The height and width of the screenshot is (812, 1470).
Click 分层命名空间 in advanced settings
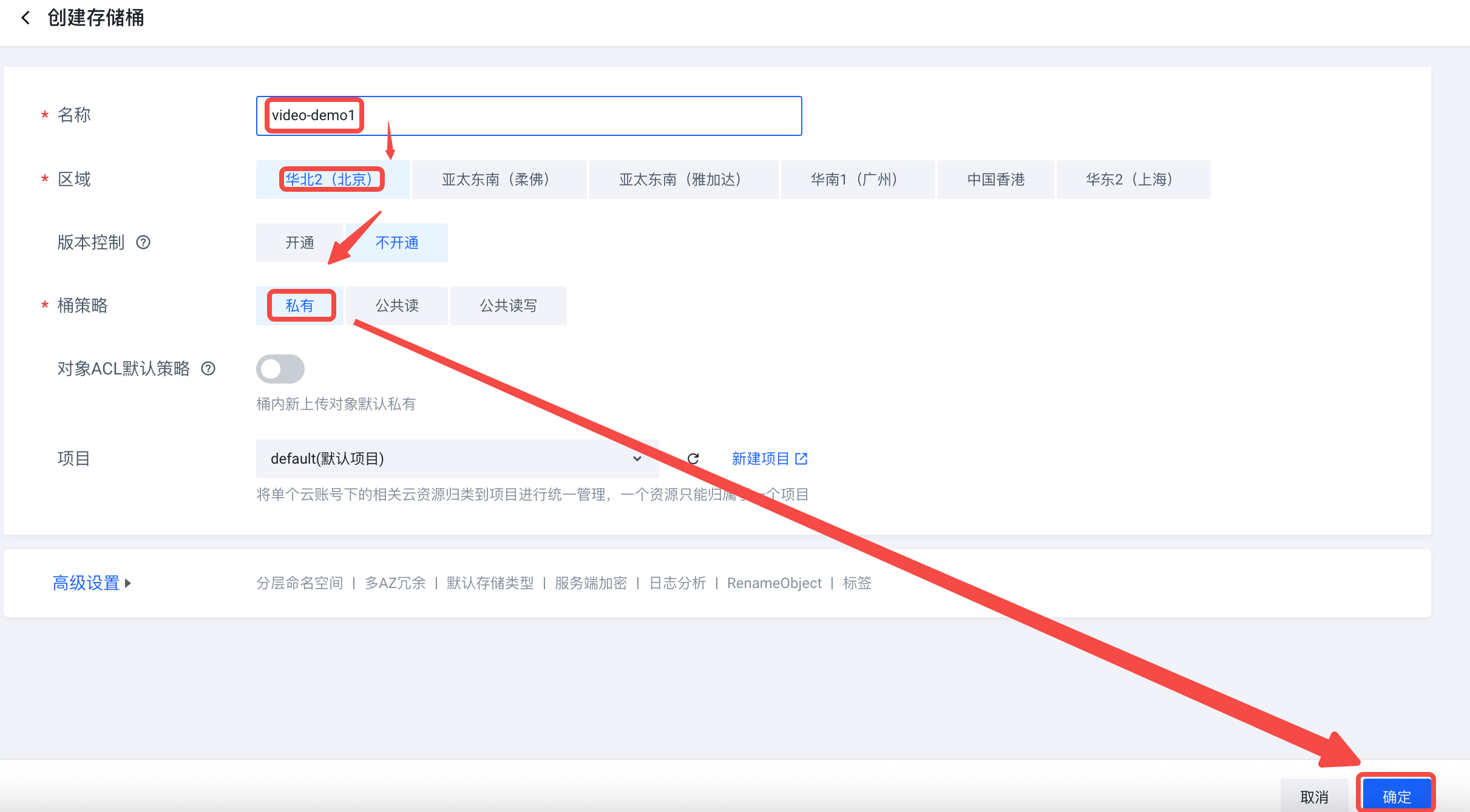tap(300, 583)
